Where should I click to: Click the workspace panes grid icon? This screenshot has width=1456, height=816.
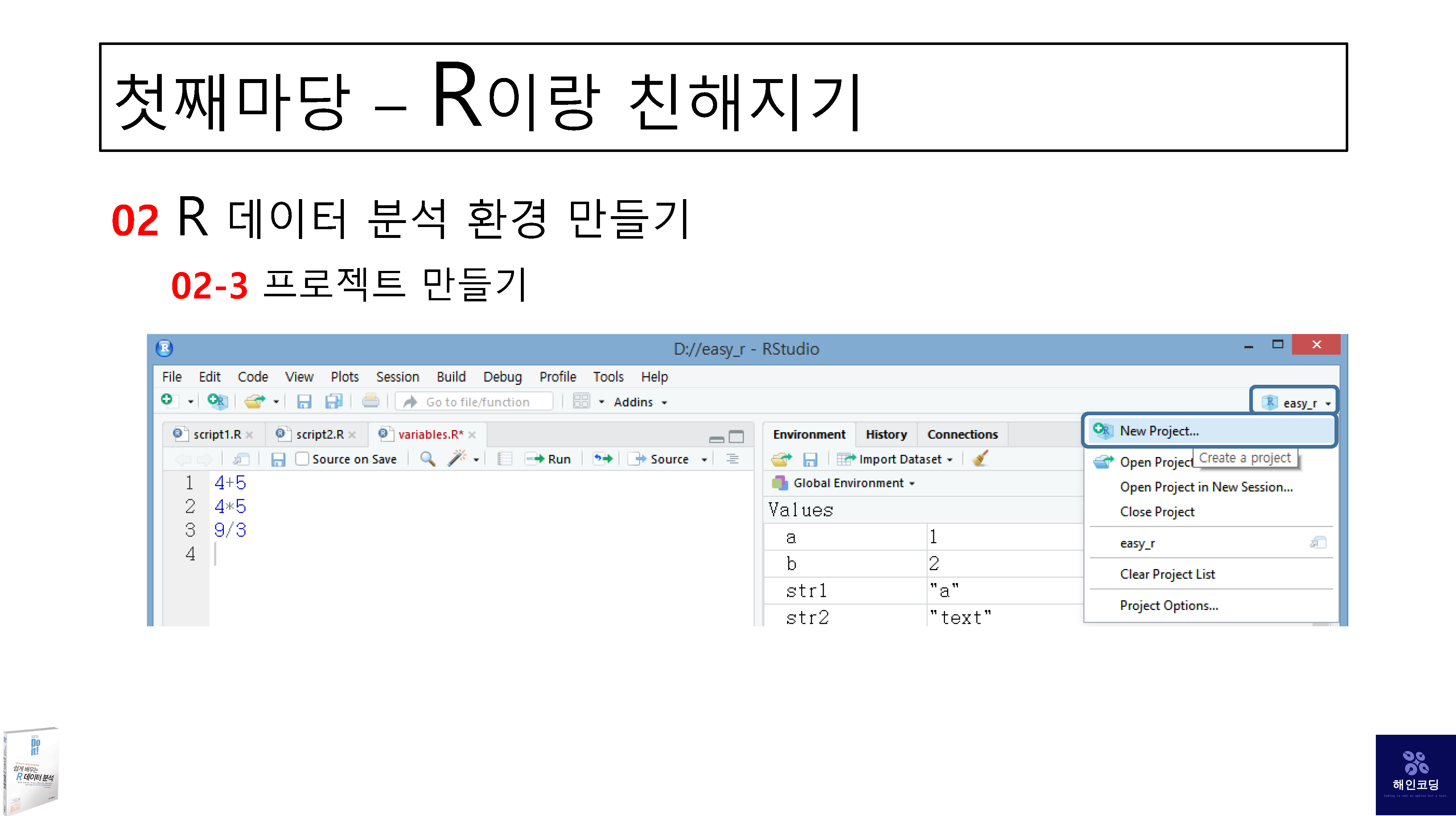581,401
